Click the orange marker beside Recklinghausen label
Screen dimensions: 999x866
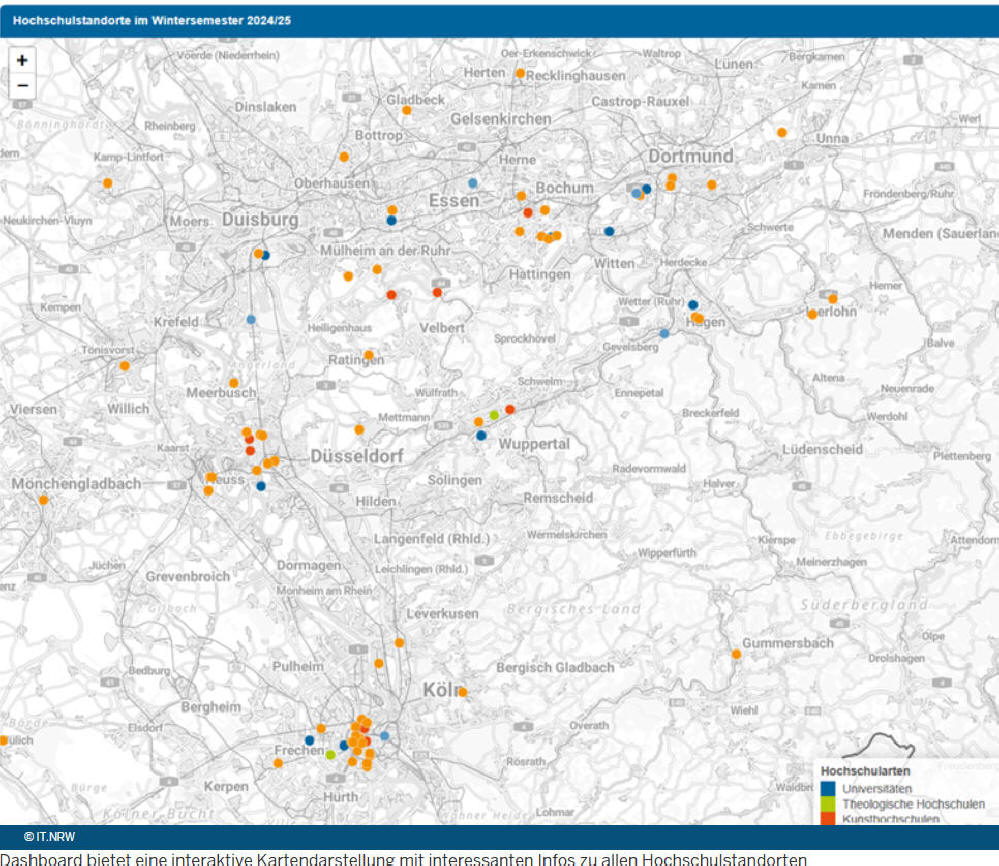[x=520, y=74]
